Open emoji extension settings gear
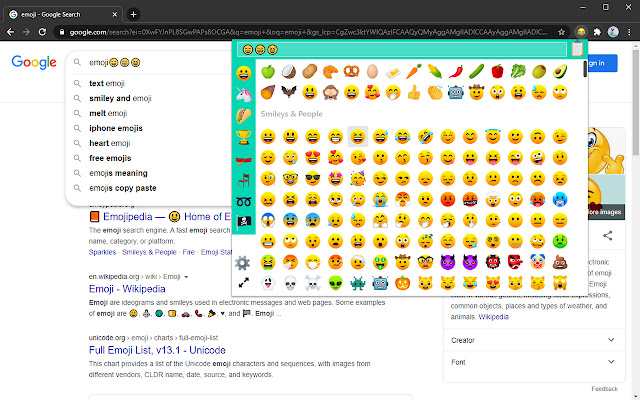The height and width of the screenshot is (400, 640). 242,263
